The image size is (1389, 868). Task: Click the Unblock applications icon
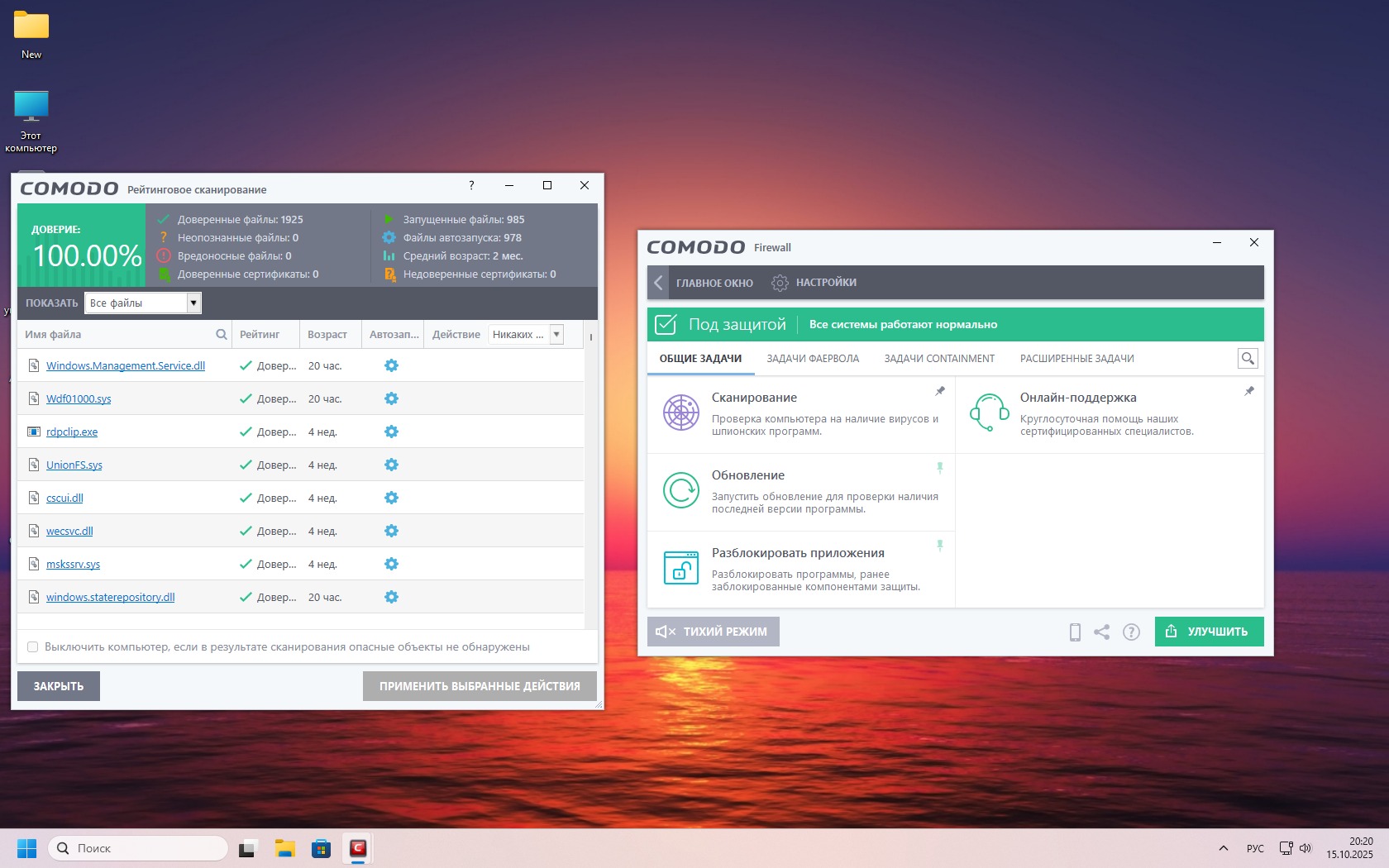(681, 568)
